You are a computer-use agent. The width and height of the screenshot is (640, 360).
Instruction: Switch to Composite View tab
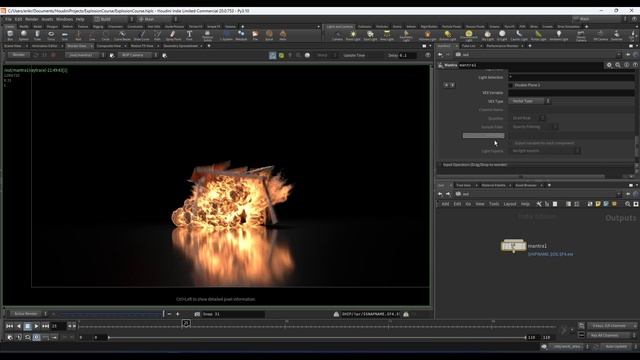[x=109, y=46]
